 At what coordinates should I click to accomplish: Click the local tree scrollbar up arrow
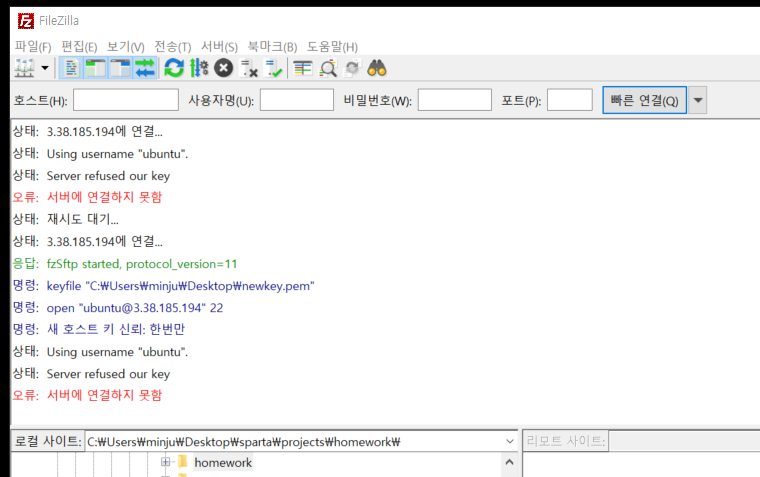point(509,462)
